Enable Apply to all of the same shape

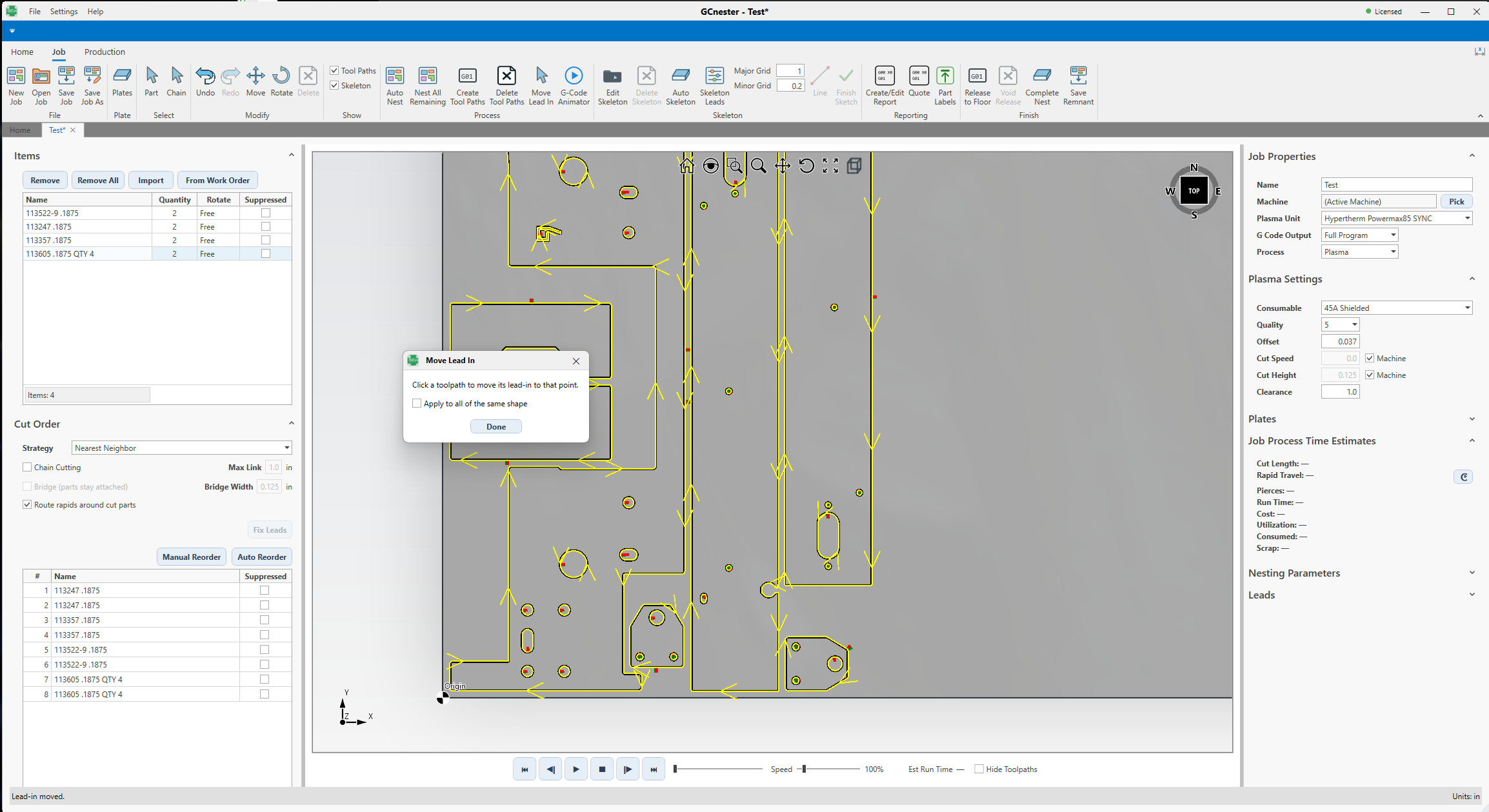(417, 403)
